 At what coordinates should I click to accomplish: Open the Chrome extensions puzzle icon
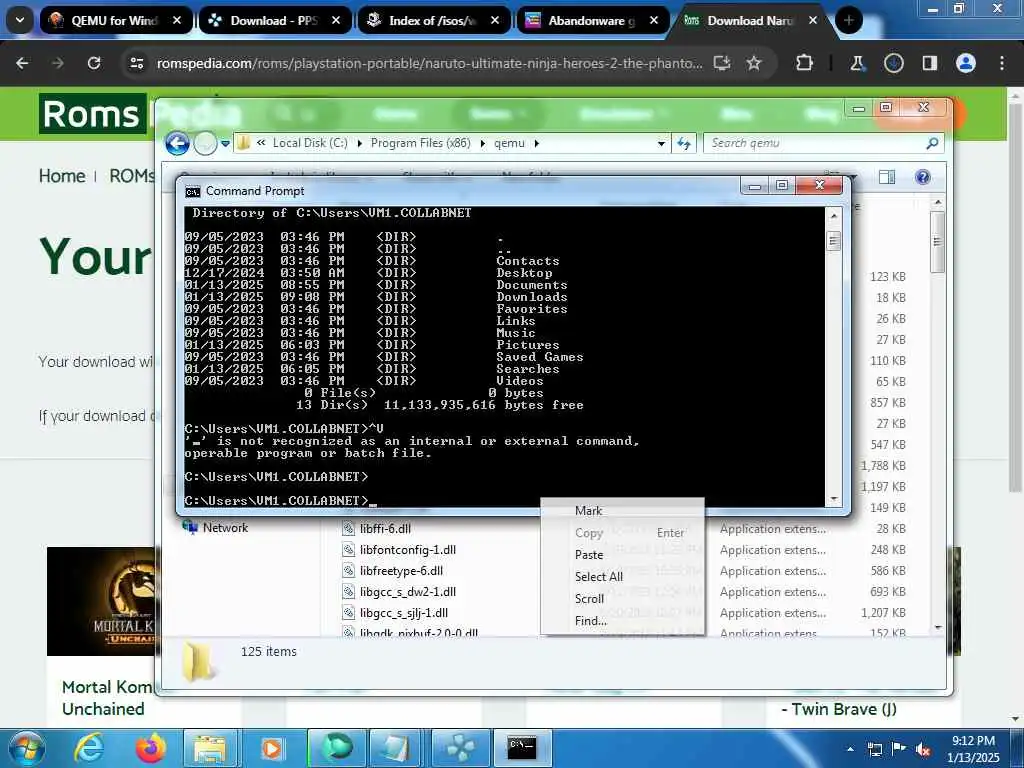coord(805,63)
